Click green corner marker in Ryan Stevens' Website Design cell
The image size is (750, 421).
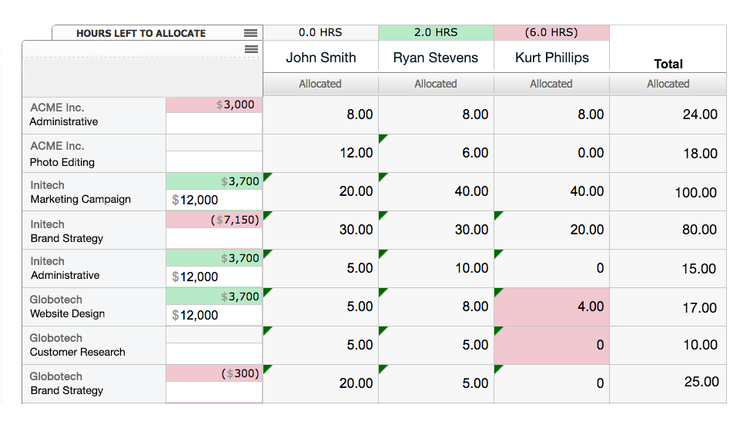(x=382, y=292)
